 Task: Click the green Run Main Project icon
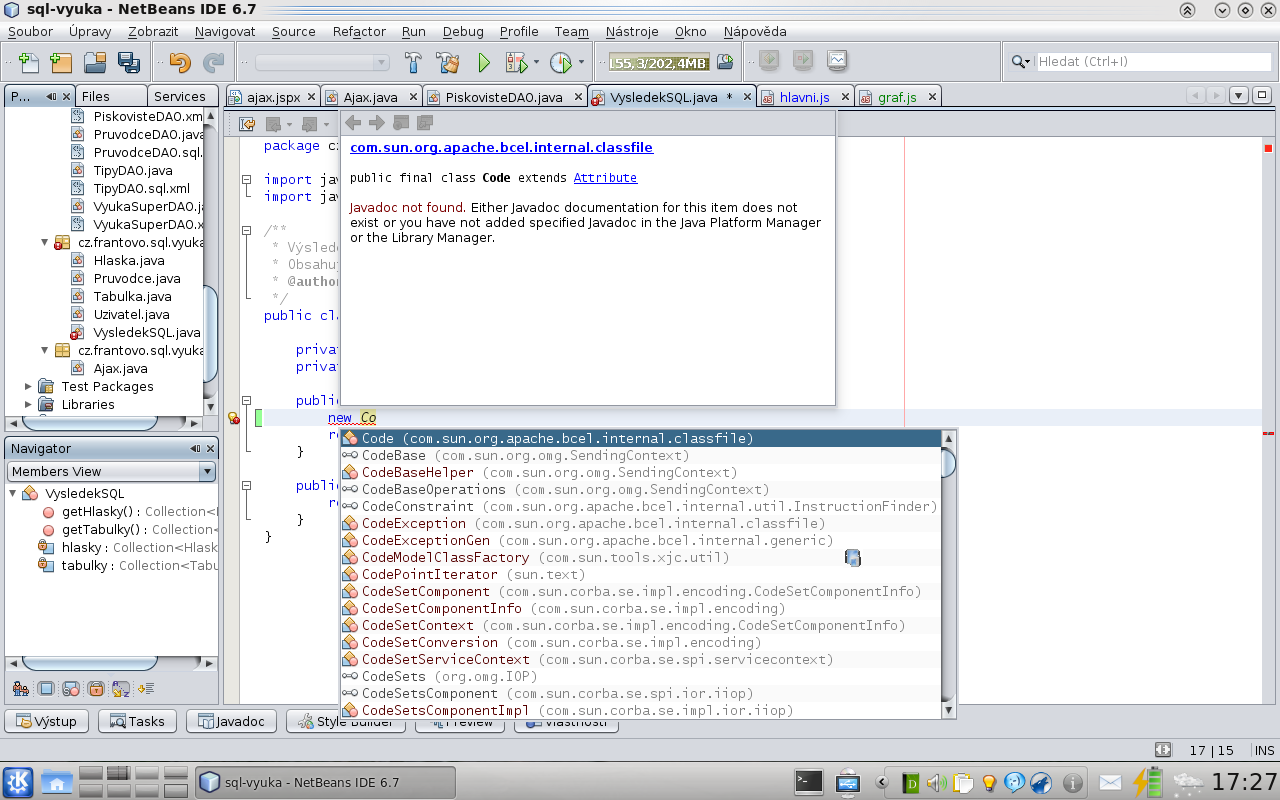483,62
